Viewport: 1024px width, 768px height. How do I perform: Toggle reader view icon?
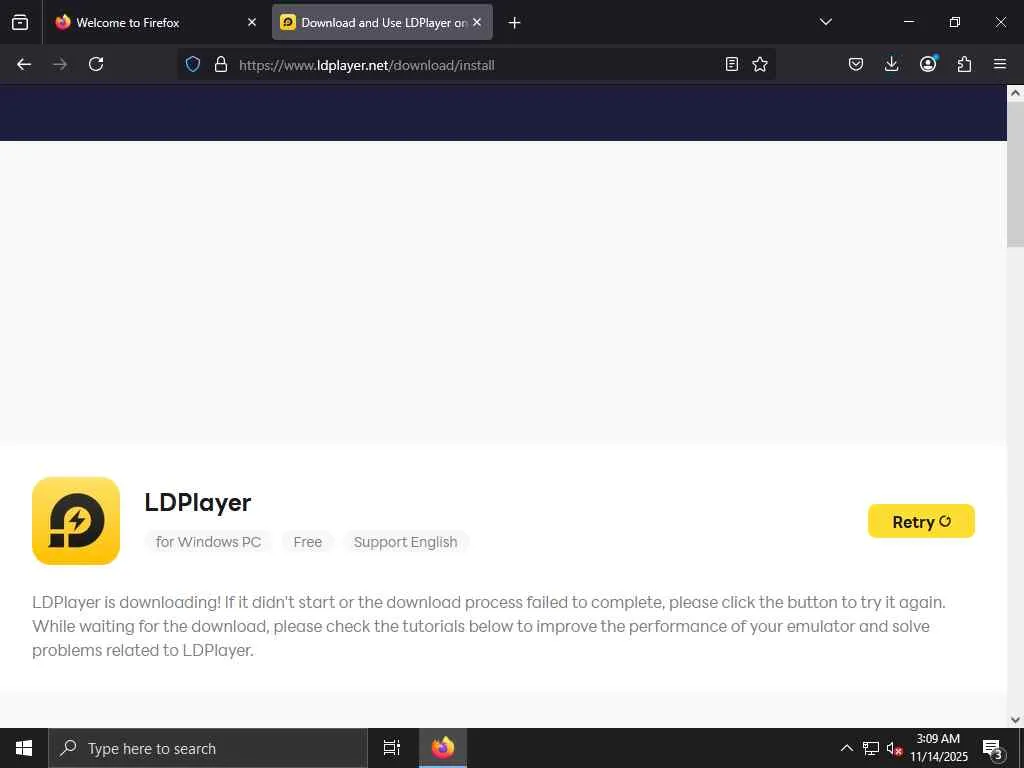click(x=732, y=64)
